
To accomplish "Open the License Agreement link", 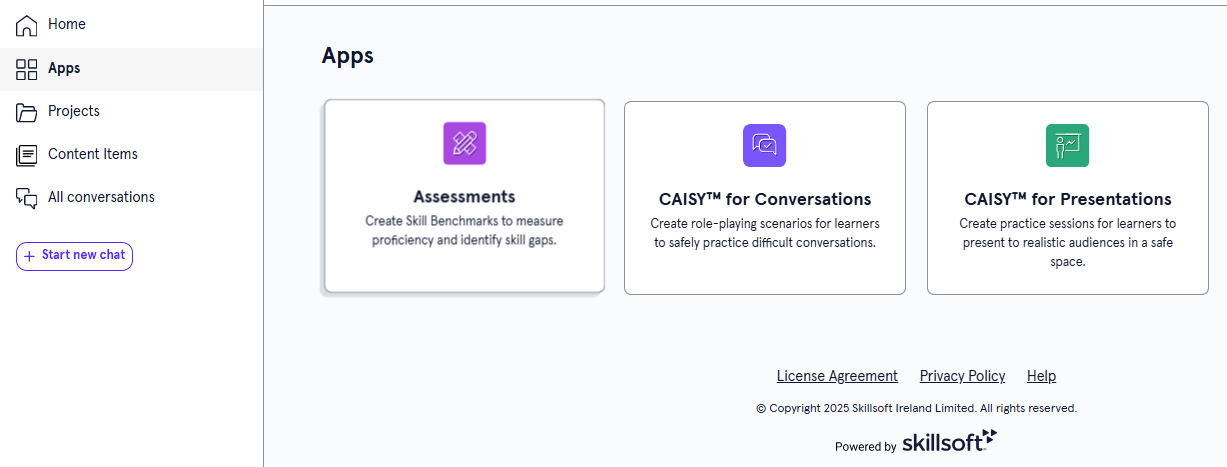I will (837, 376).
